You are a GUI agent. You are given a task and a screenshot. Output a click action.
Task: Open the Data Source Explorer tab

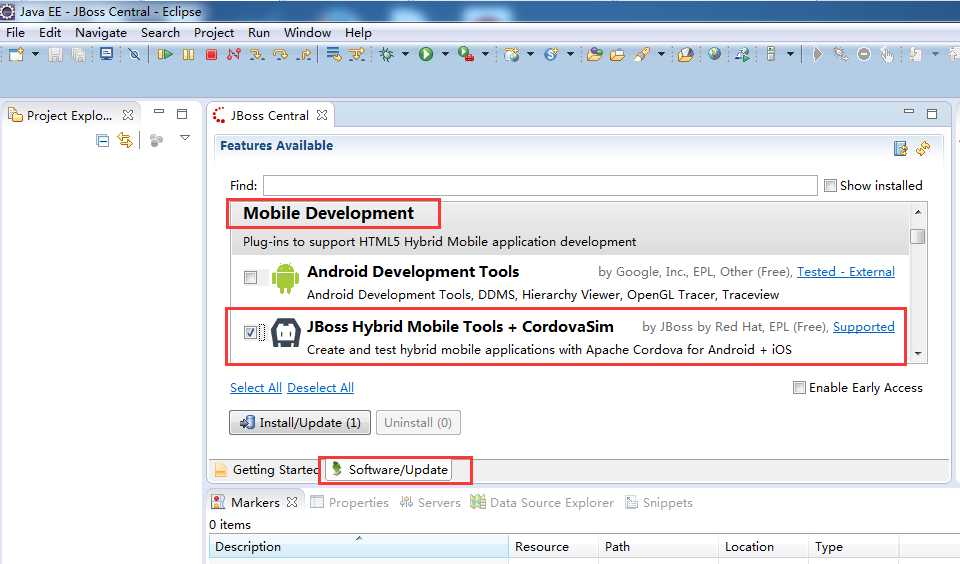pos(542,502)
